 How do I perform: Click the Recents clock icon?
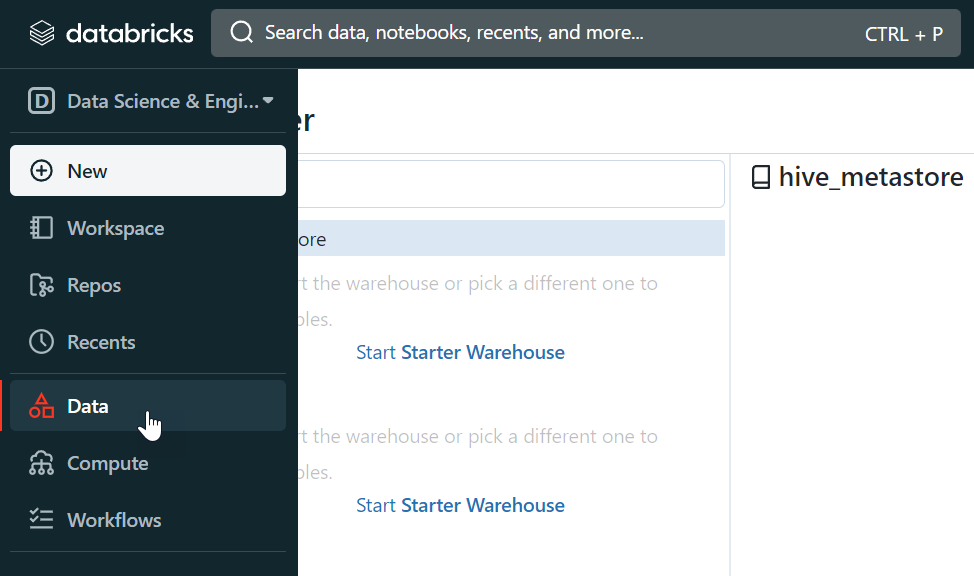(x=40, y=342)
